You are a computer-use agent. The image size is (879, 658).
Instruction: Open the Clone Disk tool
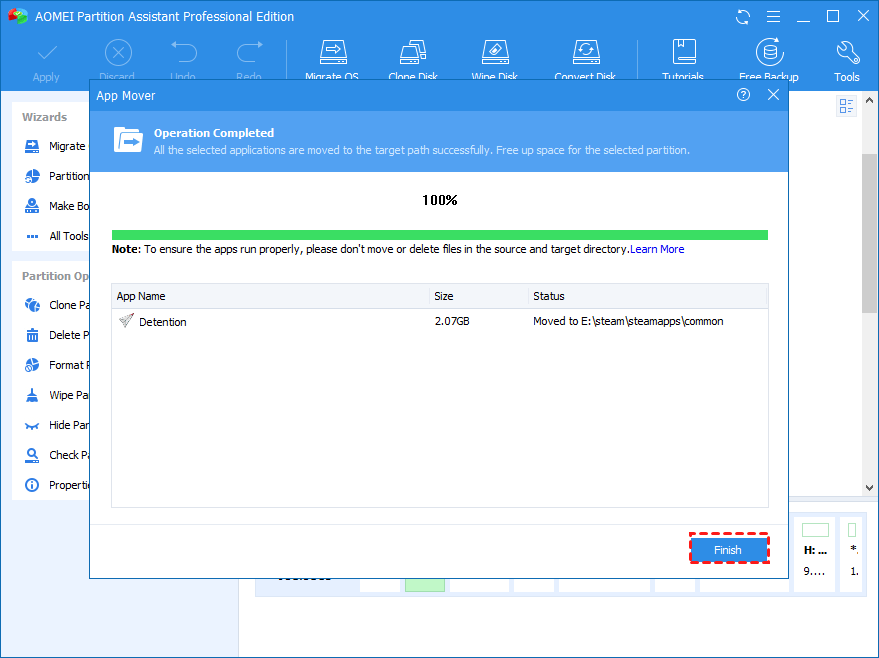click(413, 59)
